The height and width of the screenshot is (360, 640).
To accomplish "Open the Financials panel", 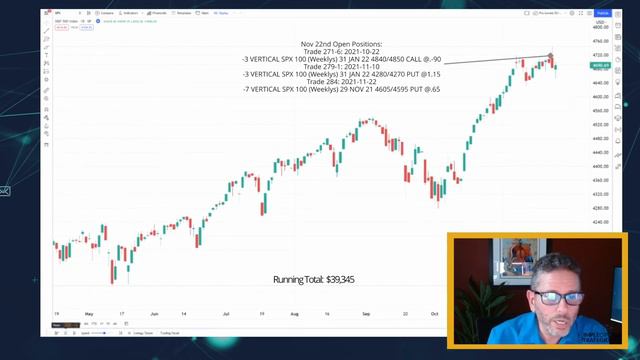I will click(x=157, y=13).
